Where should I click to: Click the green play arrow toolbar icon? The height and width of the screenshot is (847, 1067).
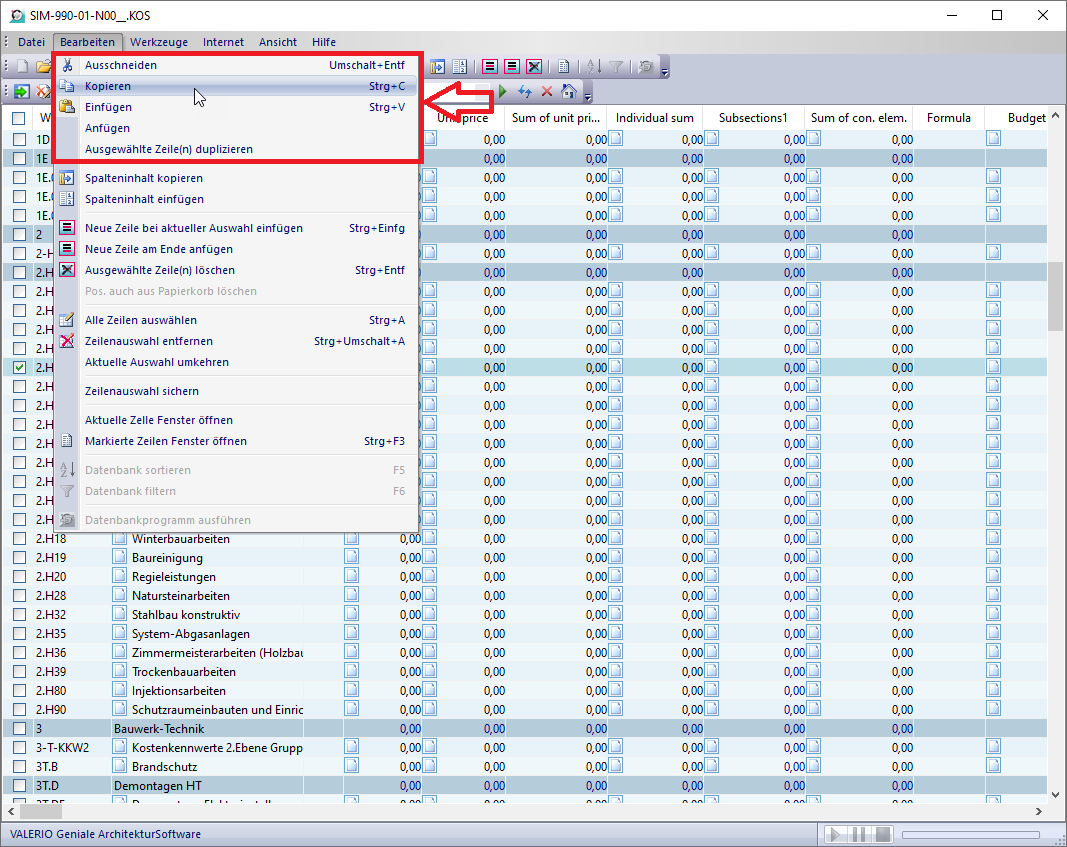(503, 91)
